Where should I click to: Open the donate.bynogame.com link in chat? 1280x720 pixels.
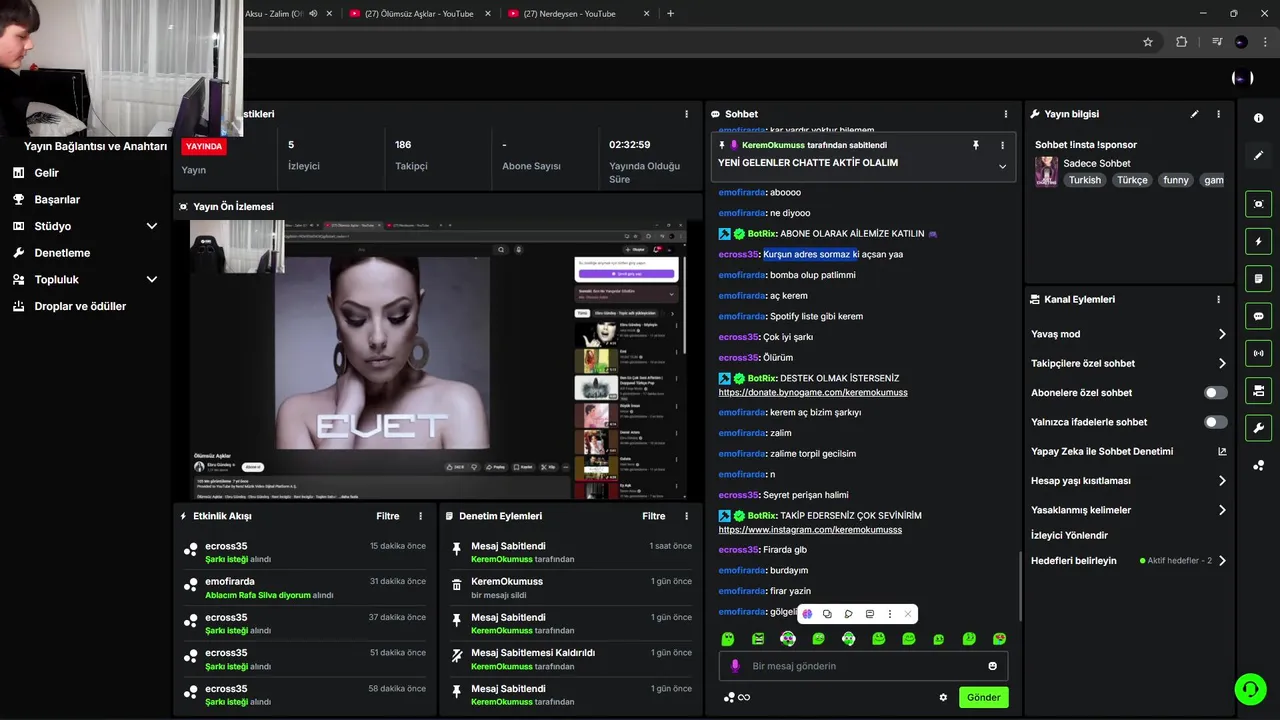(x=813, y=392)
